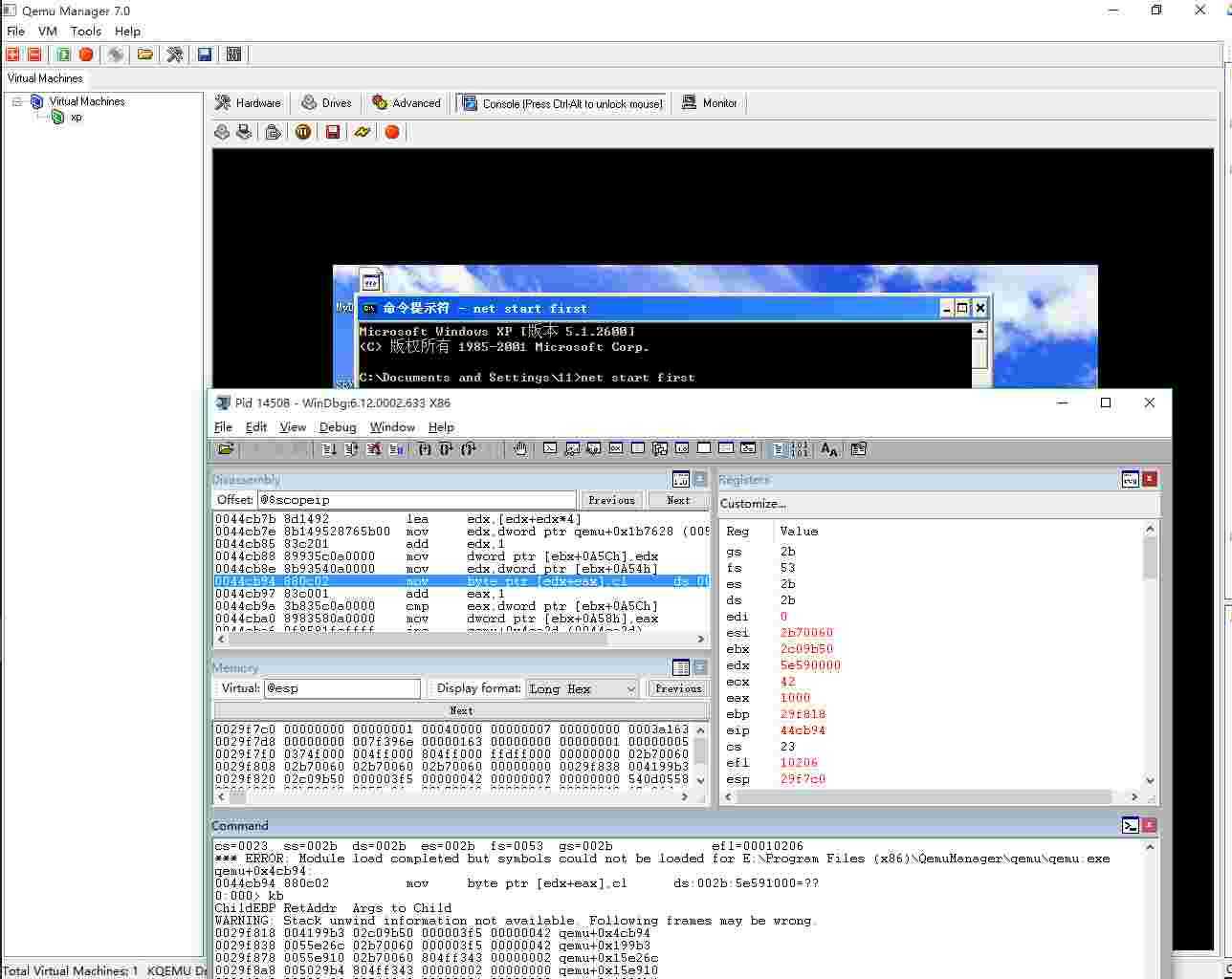Click the WinDbg Step Into braces icon
The height and width of the screenshot is (979, 1232).
425,448
